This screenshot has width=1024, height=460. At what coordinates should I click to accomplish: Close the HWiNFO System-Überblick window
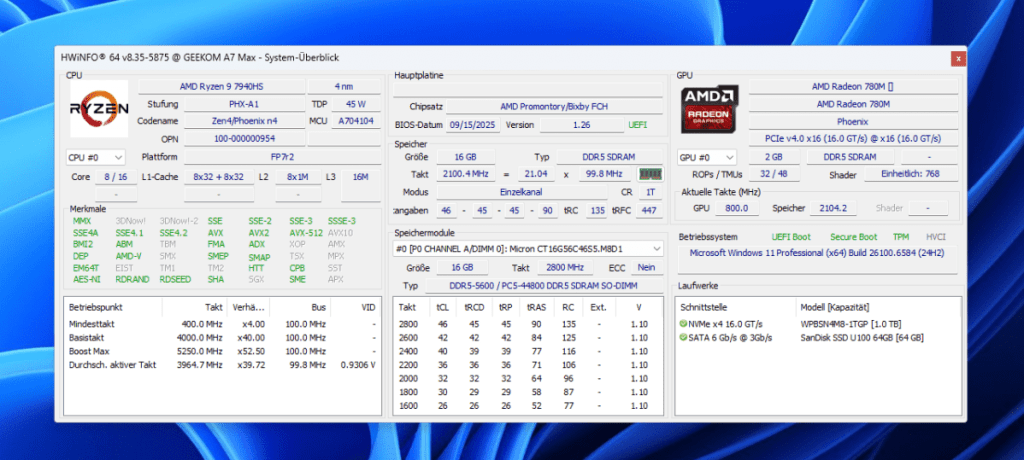pos(958,59)
